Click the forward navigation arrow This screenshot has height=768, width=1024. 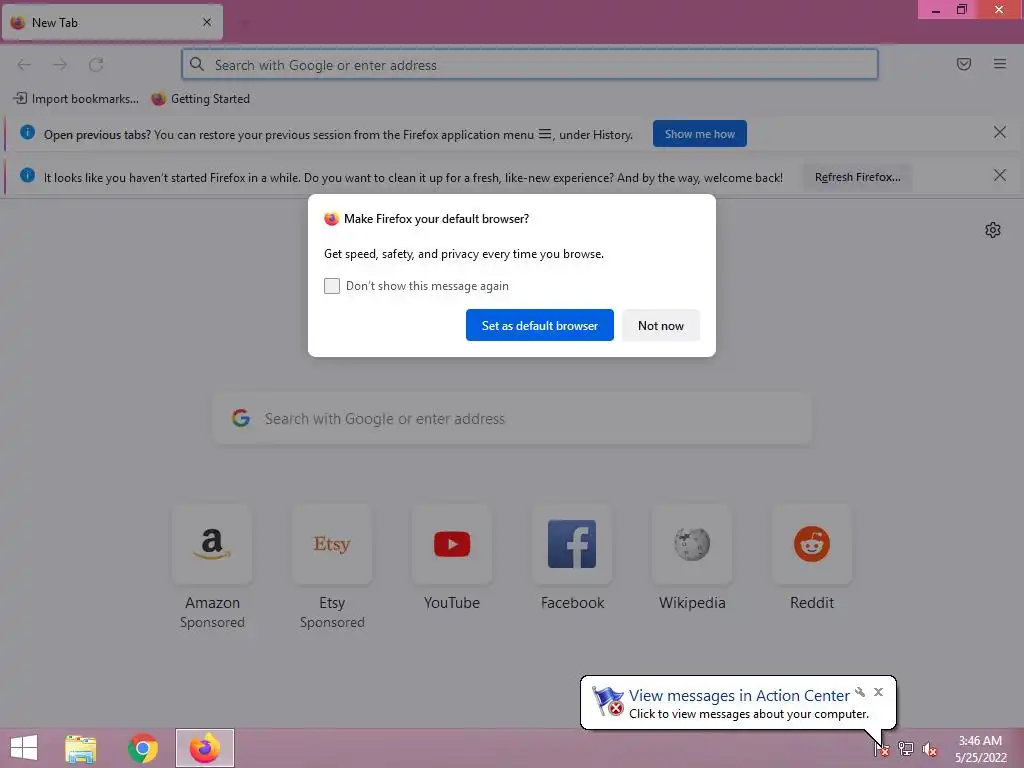pos(60,65)
